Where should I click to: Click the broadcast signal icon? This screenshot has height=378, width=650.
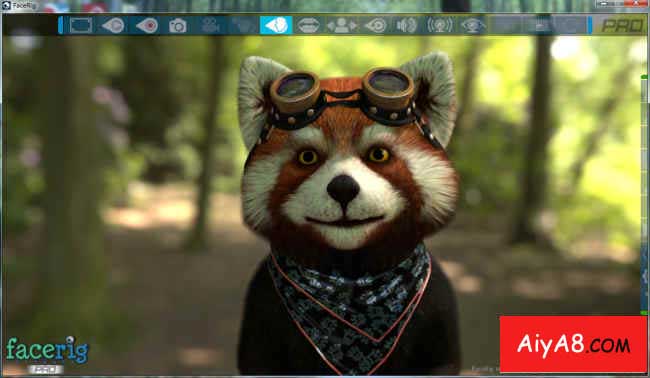coord(439,25)
